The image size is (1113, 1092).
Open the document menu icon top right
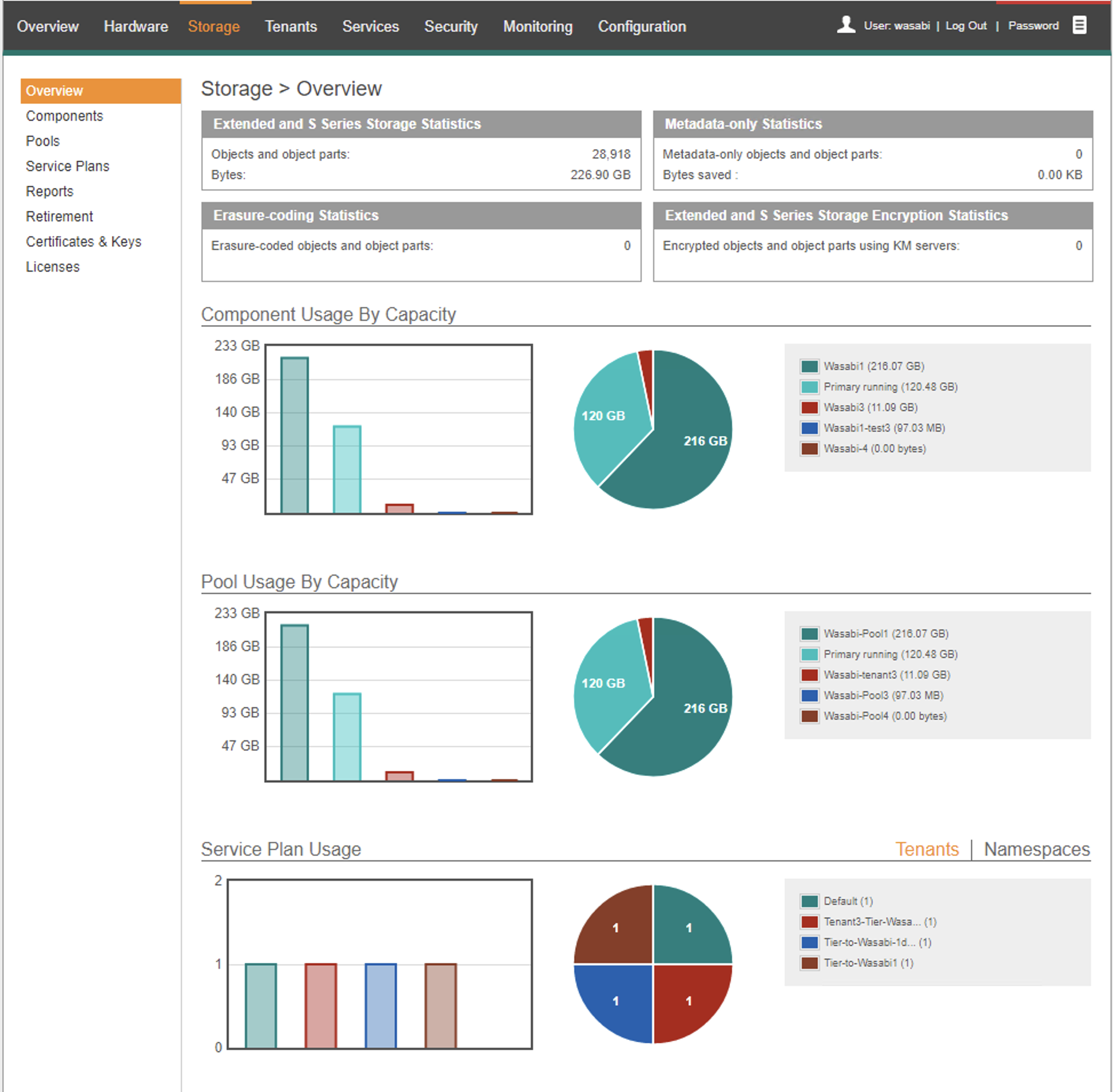pos(1079,25)
